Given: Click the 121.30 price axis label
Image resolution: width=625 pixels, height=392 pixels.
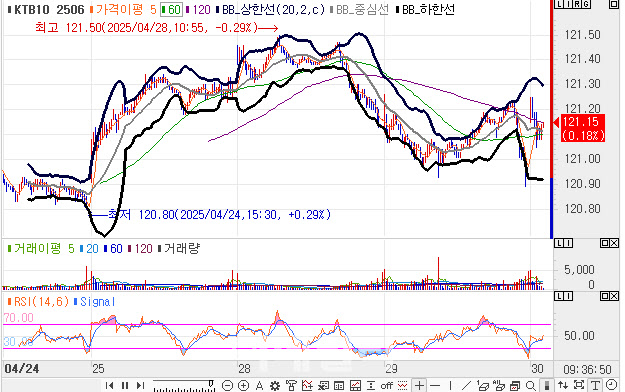Looking at the screenshot, I should coord(582,84).
